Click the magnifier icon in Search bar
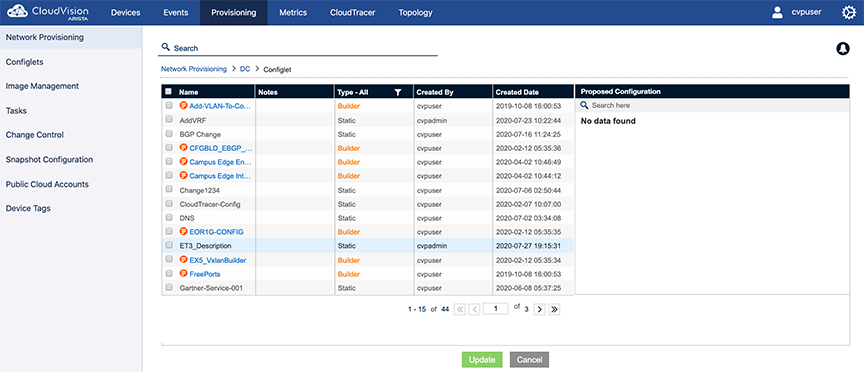The height and width of the screenshot is (372, 864). [x=165, y=47]
